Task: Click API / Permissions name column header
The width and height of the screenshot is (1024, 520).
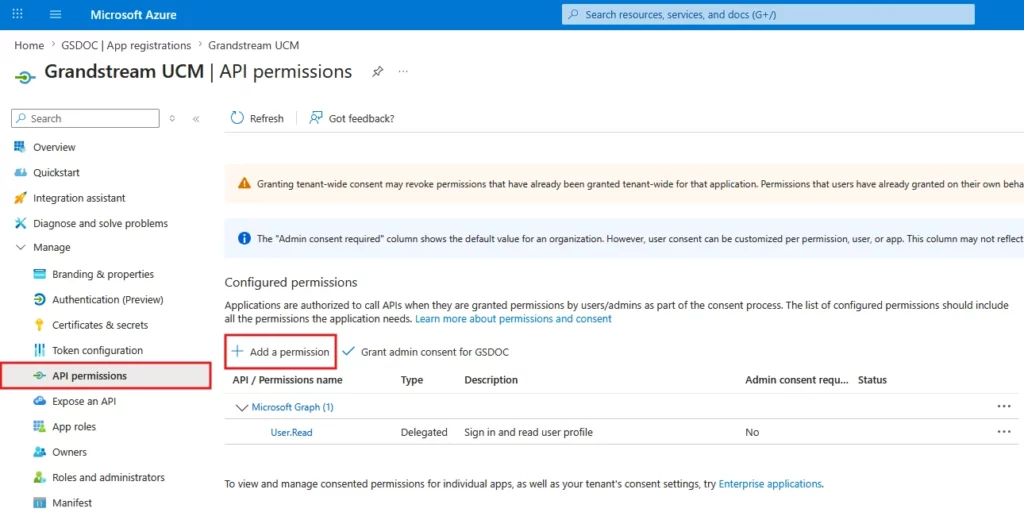Action: 287,380
